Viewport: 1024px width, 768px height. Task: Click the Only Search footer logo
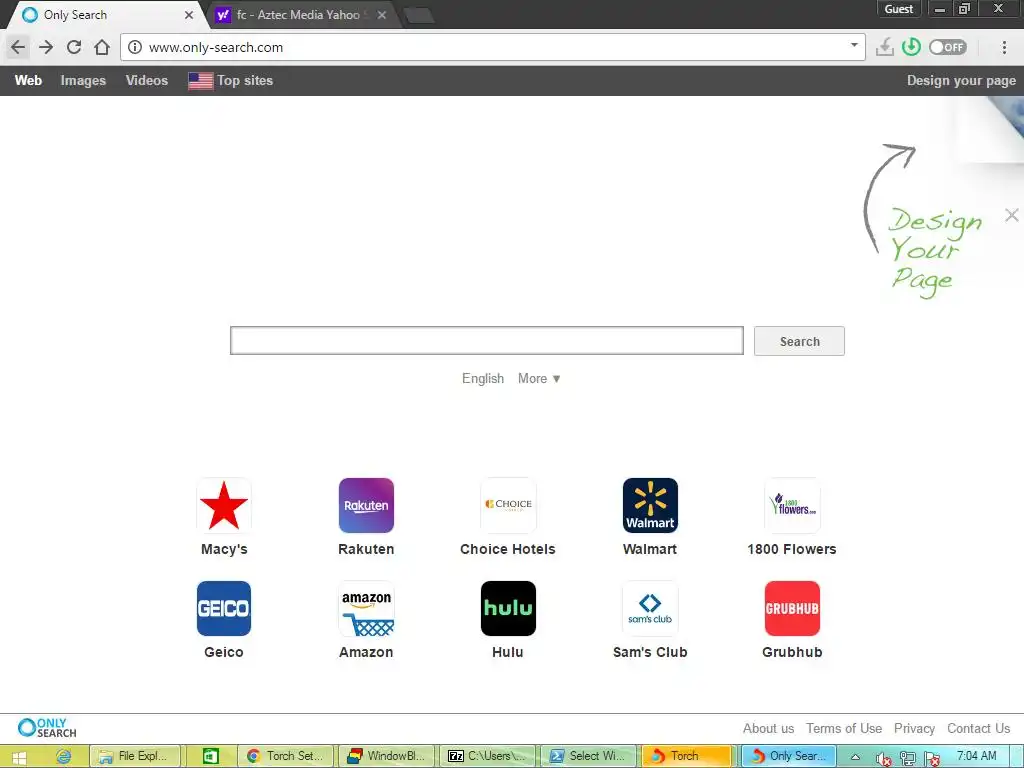click(47, 728)
